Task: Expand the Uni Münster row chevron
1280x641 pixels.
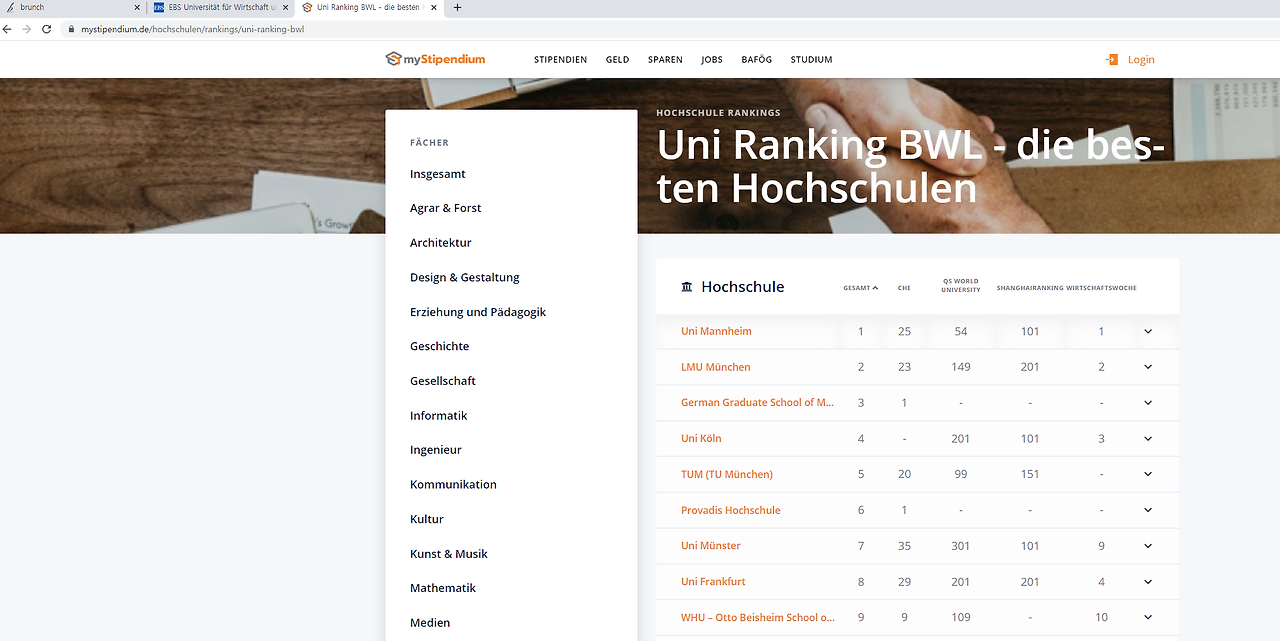Action: point(1148,546)
